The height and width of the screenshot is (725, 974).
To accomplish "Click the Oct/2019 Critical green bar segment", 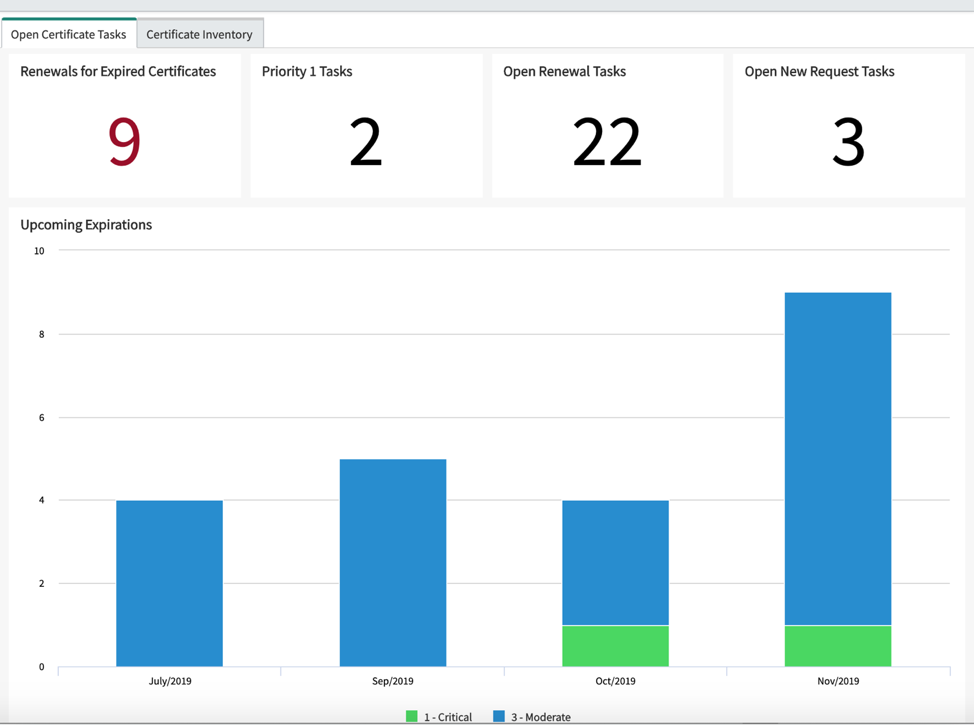I will 616,646.
